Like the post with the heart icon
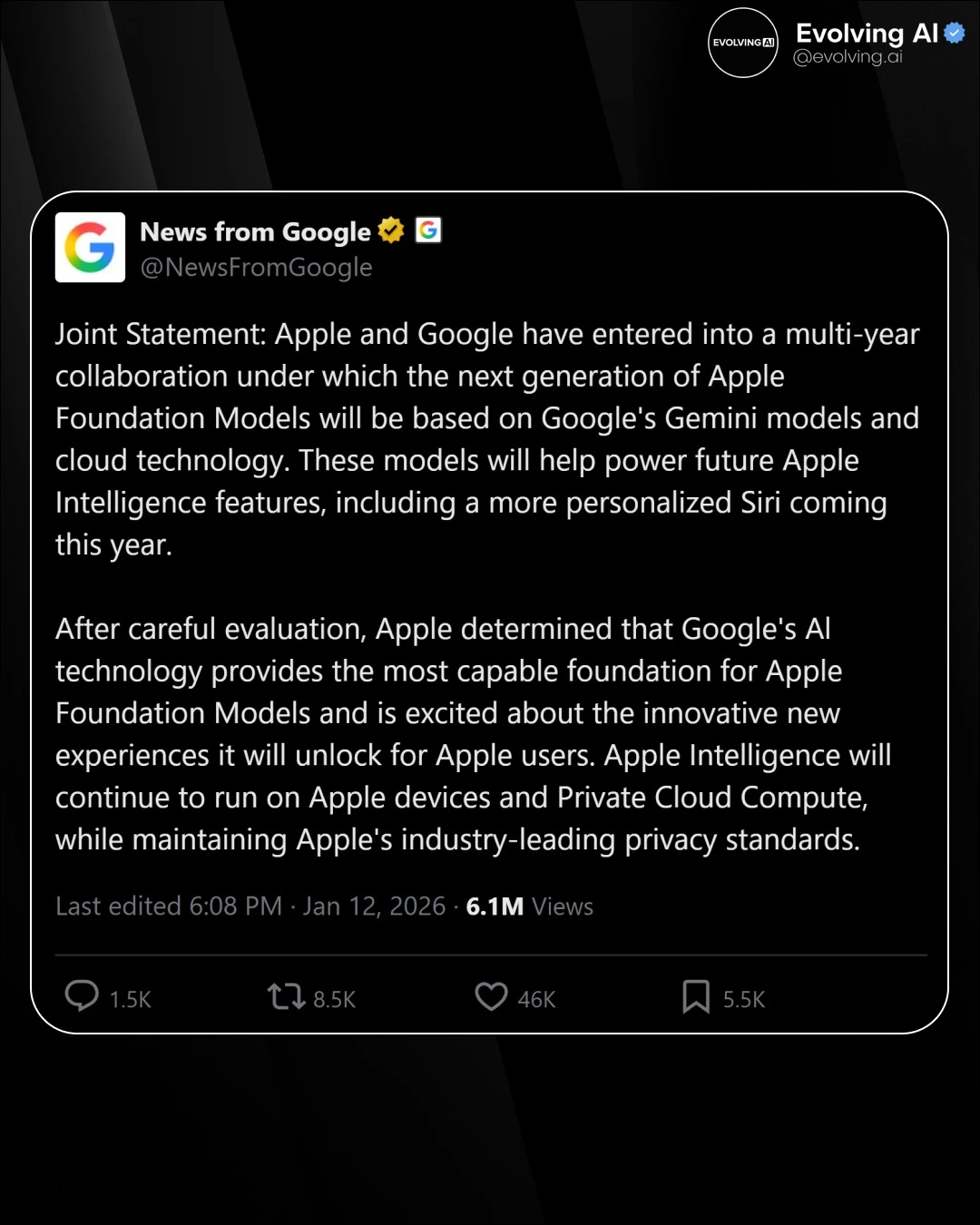This screenshot has height=1225, width=980. (x=491, y=997)
